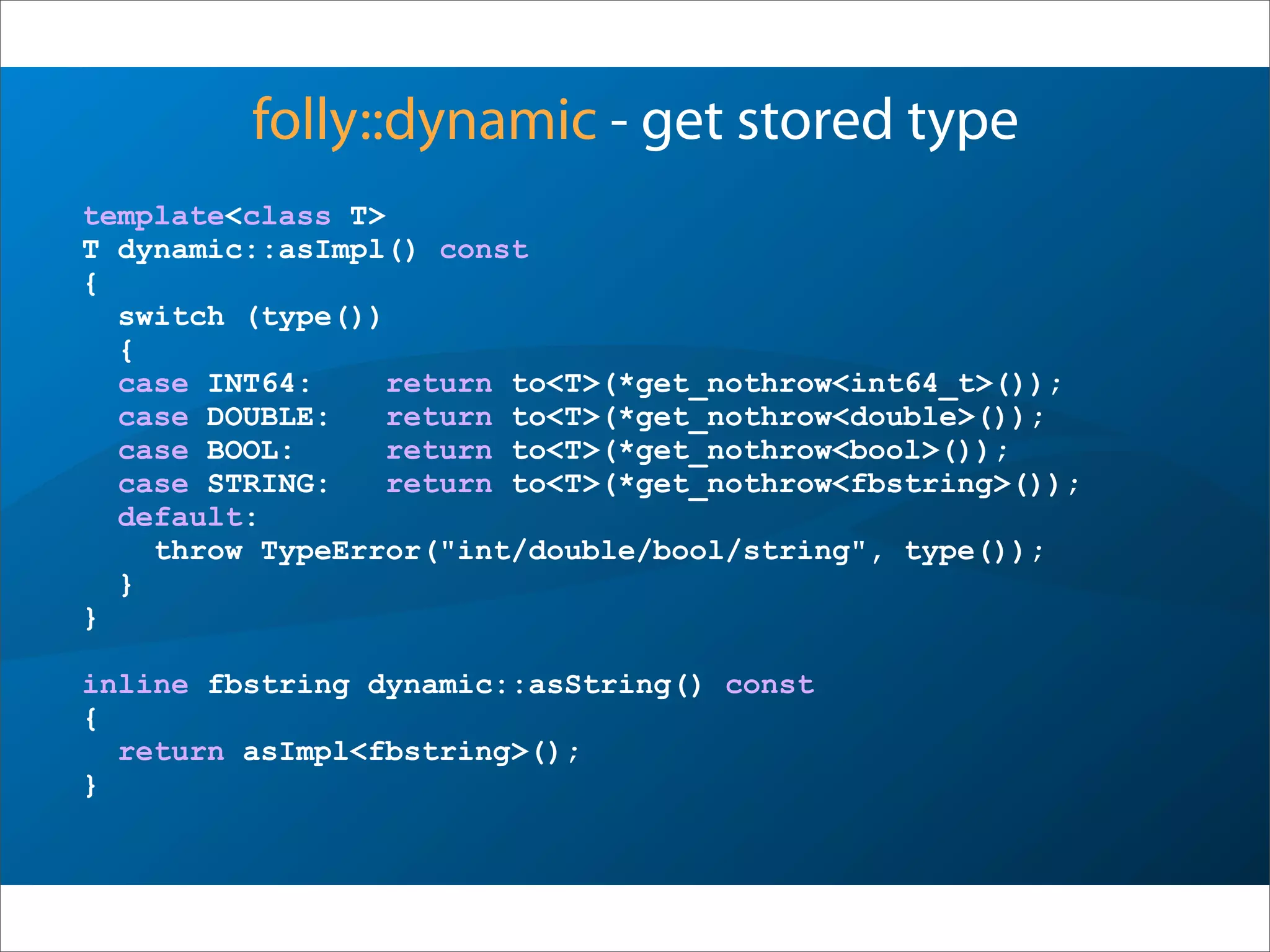The image size is (1270, 952).
Task: Click the 'const' keyword after asImpl()
Action: 484,250
